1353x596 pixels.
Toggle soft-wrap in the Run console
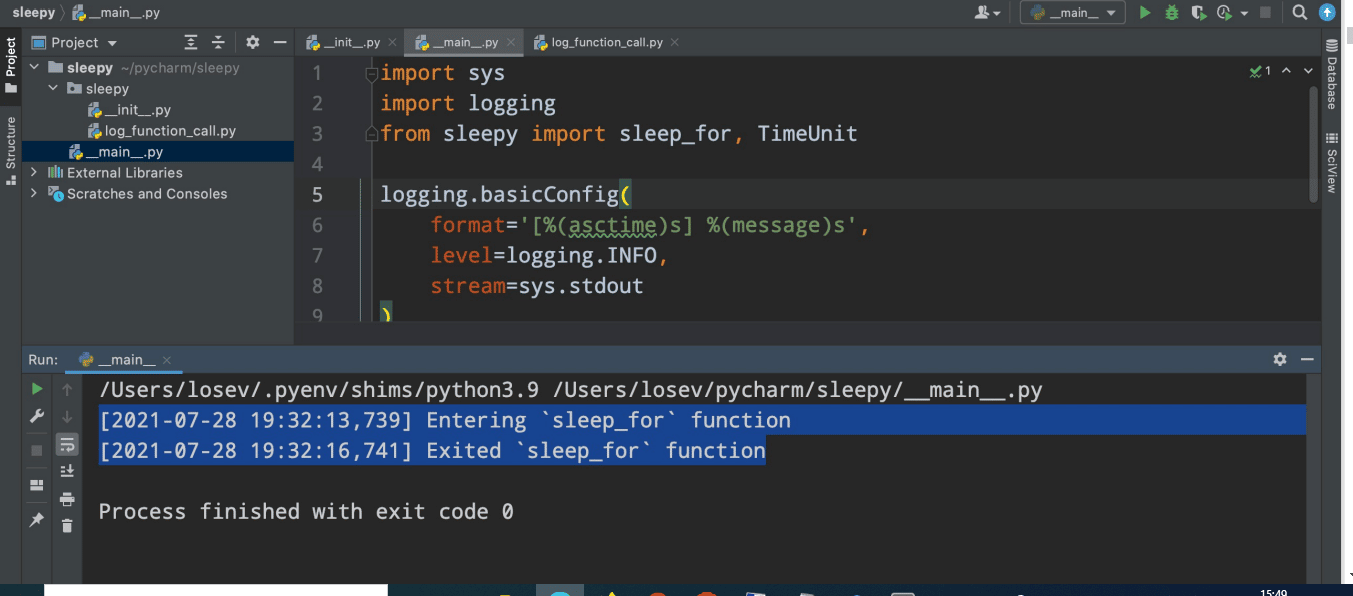pyautogui.click(x=67, y=444)
